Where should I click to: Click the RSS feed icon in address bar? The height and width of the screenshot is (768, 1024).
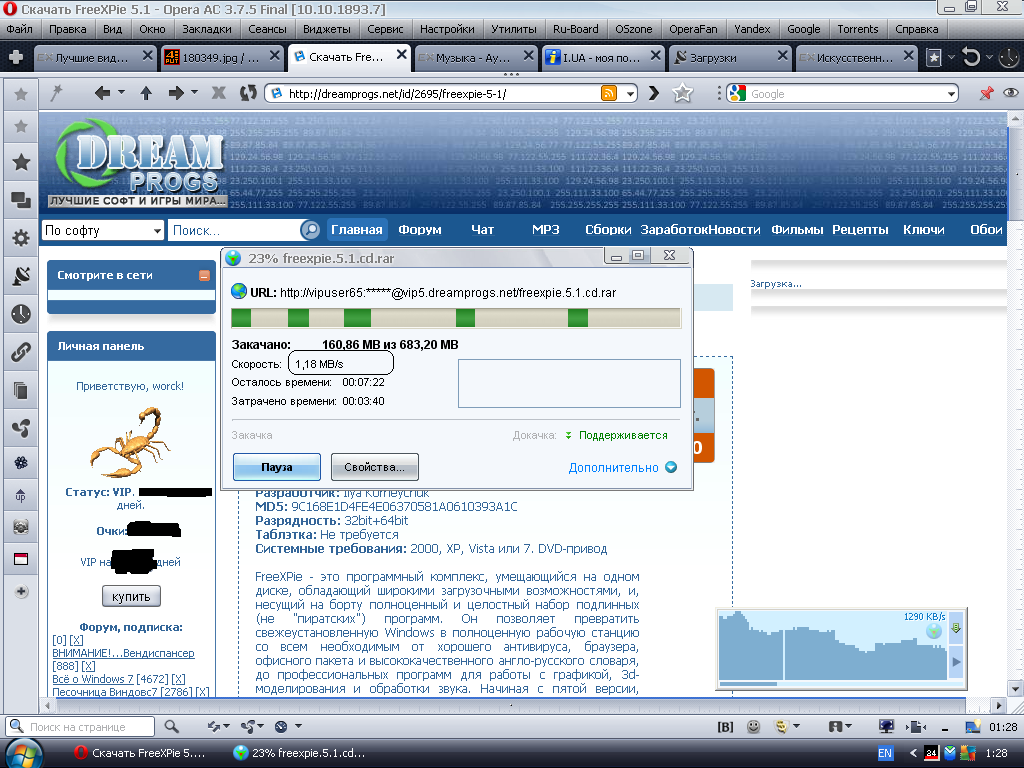point(608,93)
